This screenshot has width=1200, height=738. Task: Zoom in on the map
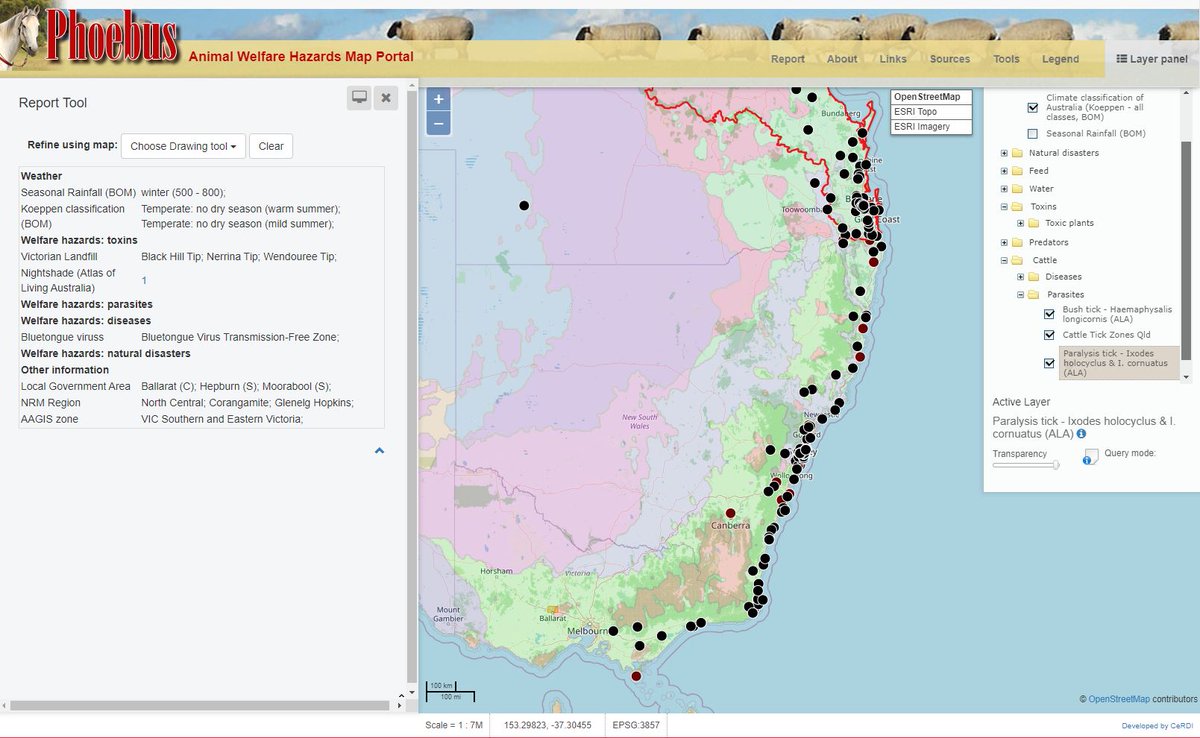tap(438, 99)
